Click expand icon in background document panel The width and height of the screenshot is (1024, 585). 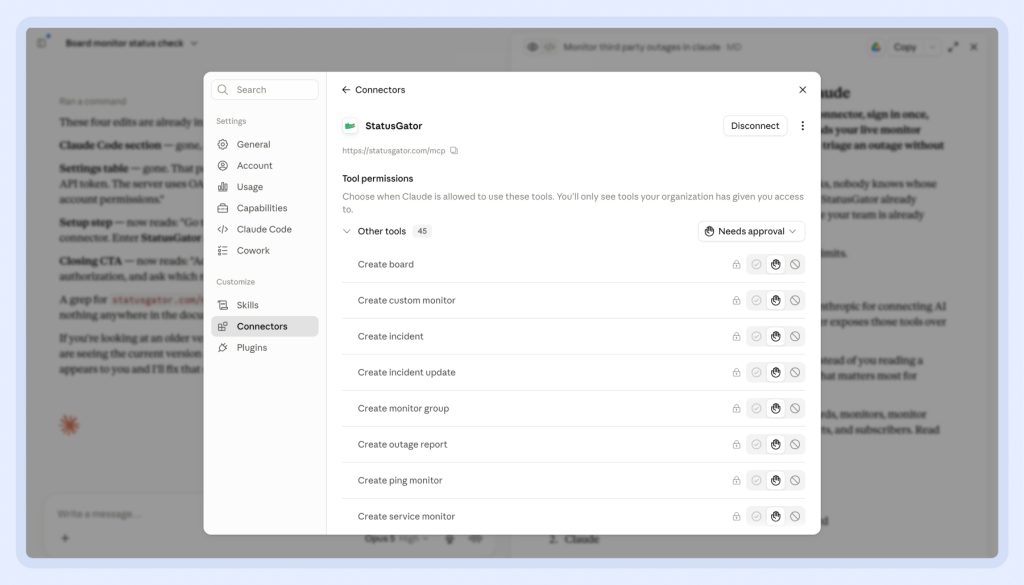pyautogui.click(x=953, y=47)
